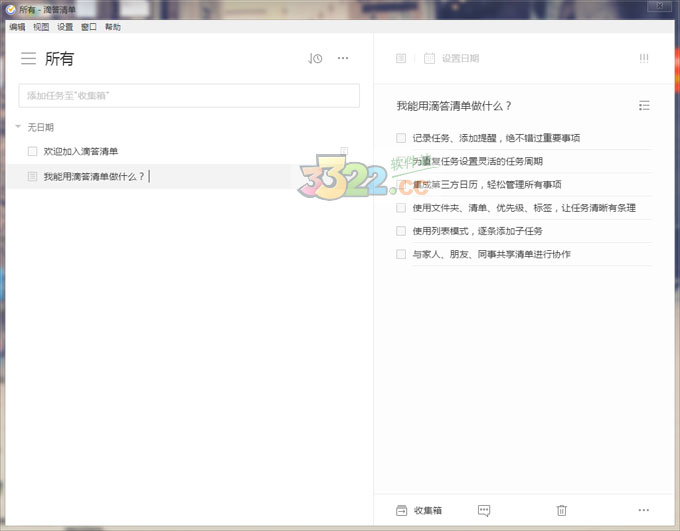Click the 所有 list heading
The height and width of the screenshot is (531, 680).
tap(59, 59)
